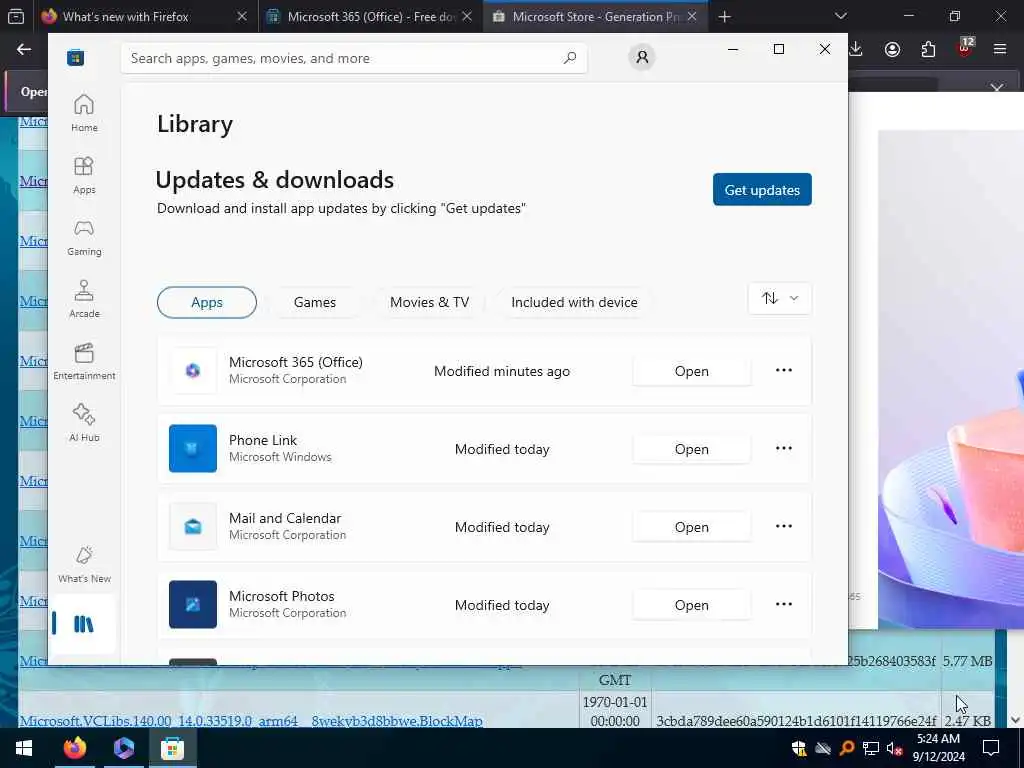Click the Microsoft Photos app icon
This screenshot has width=1024, height=768.
[x=193, y=605]
